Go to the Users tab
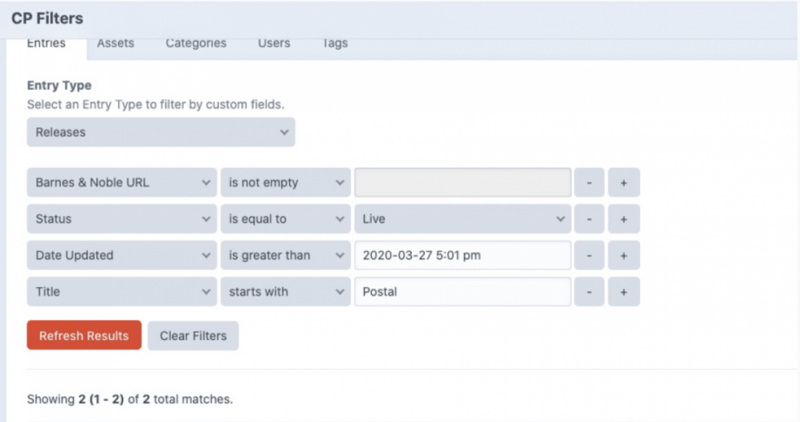The height and width of the screenshot is (422, 800). [274, 44]
